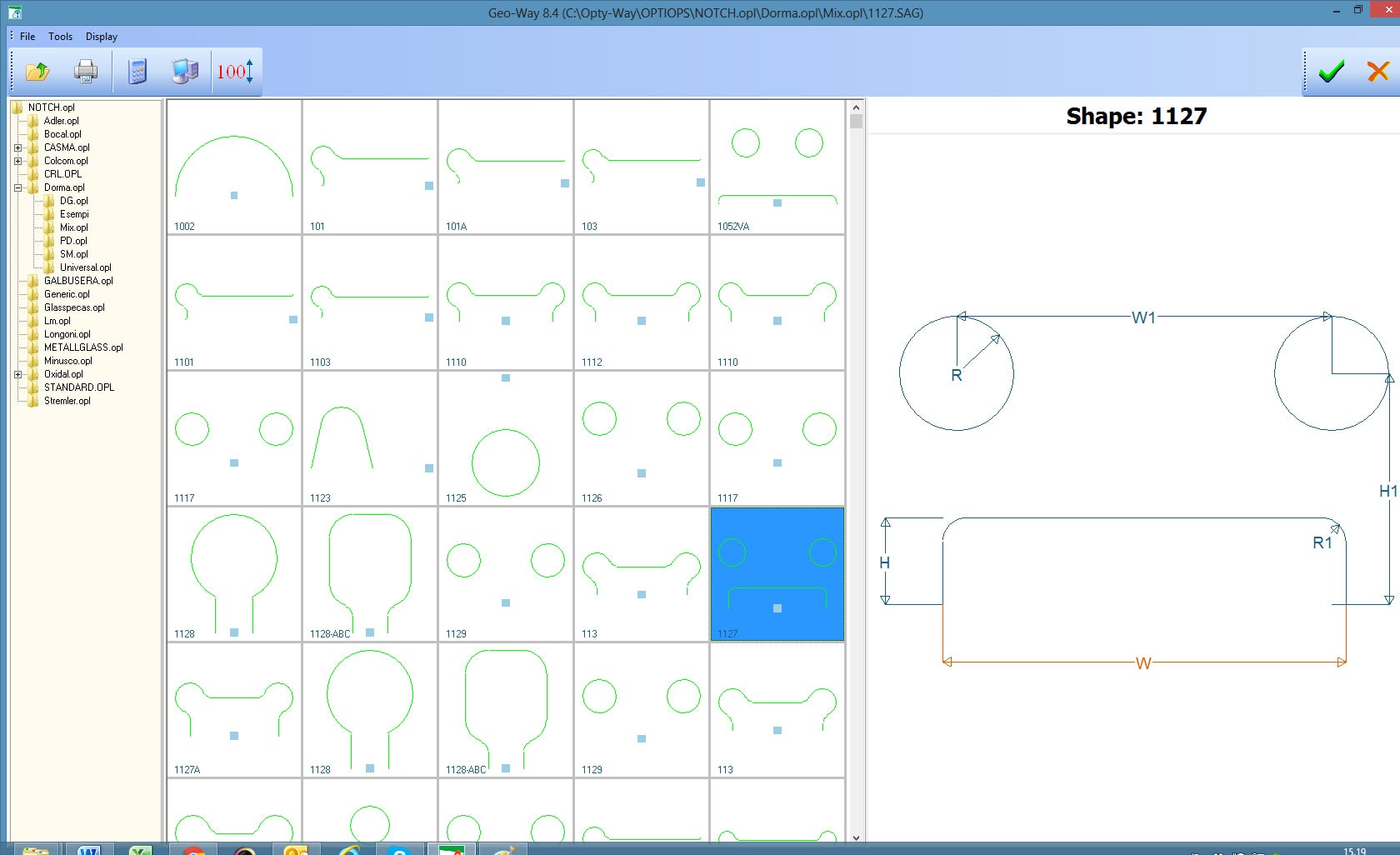Image resolution: width=1400 pixels, height=855 pixels.
Task: Open the Esempi subfolder
Action: pos(74,214)
